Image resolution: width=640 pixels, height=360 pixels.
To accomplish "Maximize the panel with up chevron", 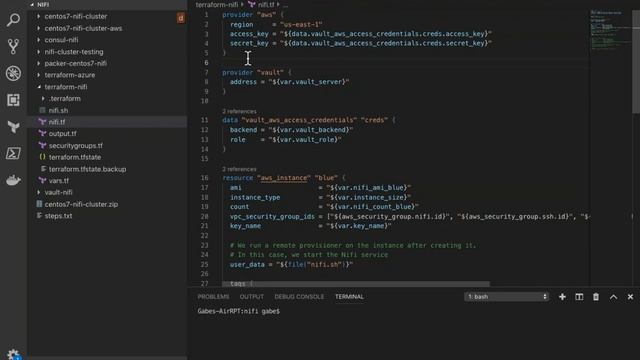I will point(613,297).
